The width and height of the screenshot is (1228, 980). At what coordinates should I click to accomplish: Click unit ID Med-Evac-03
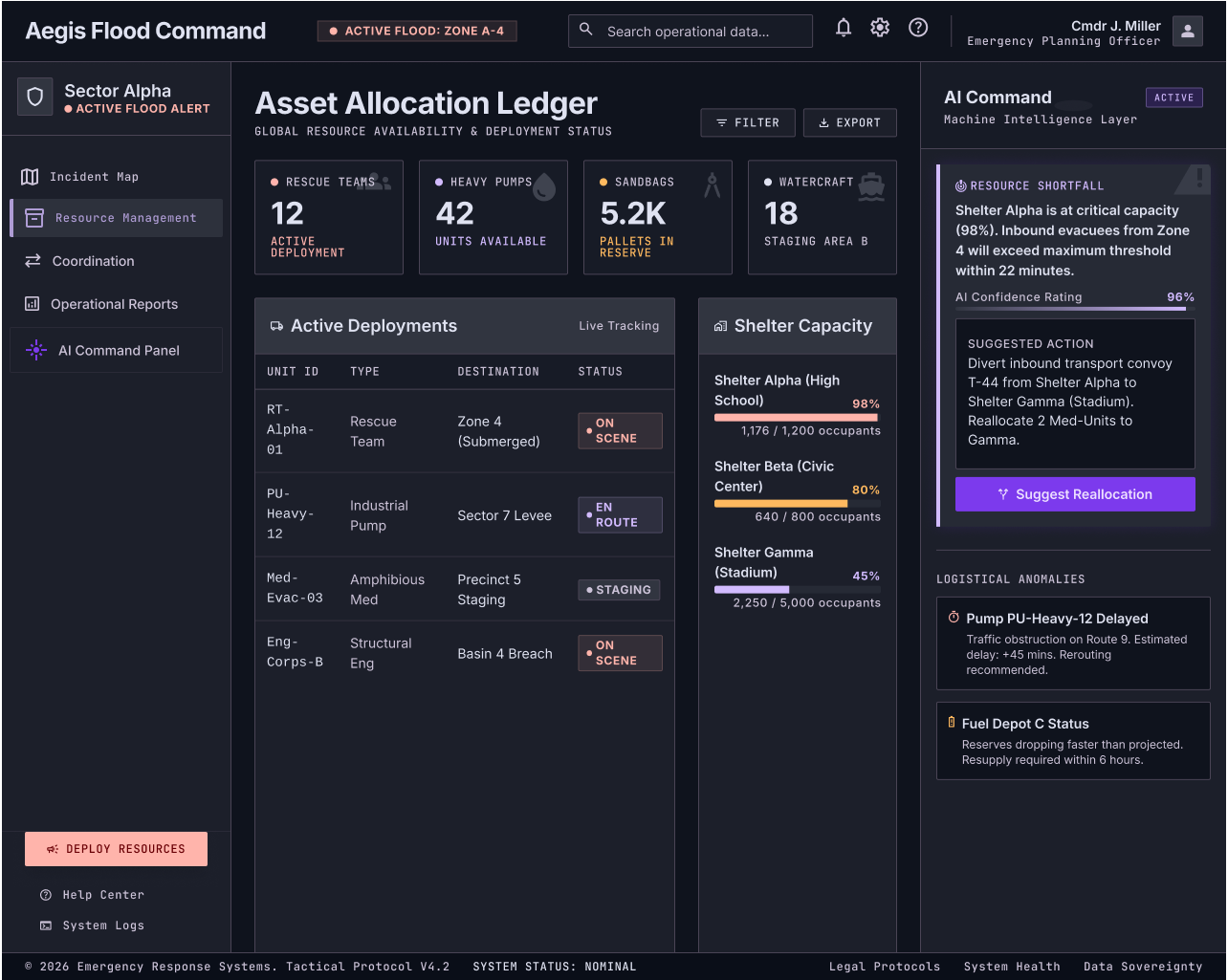295,588
